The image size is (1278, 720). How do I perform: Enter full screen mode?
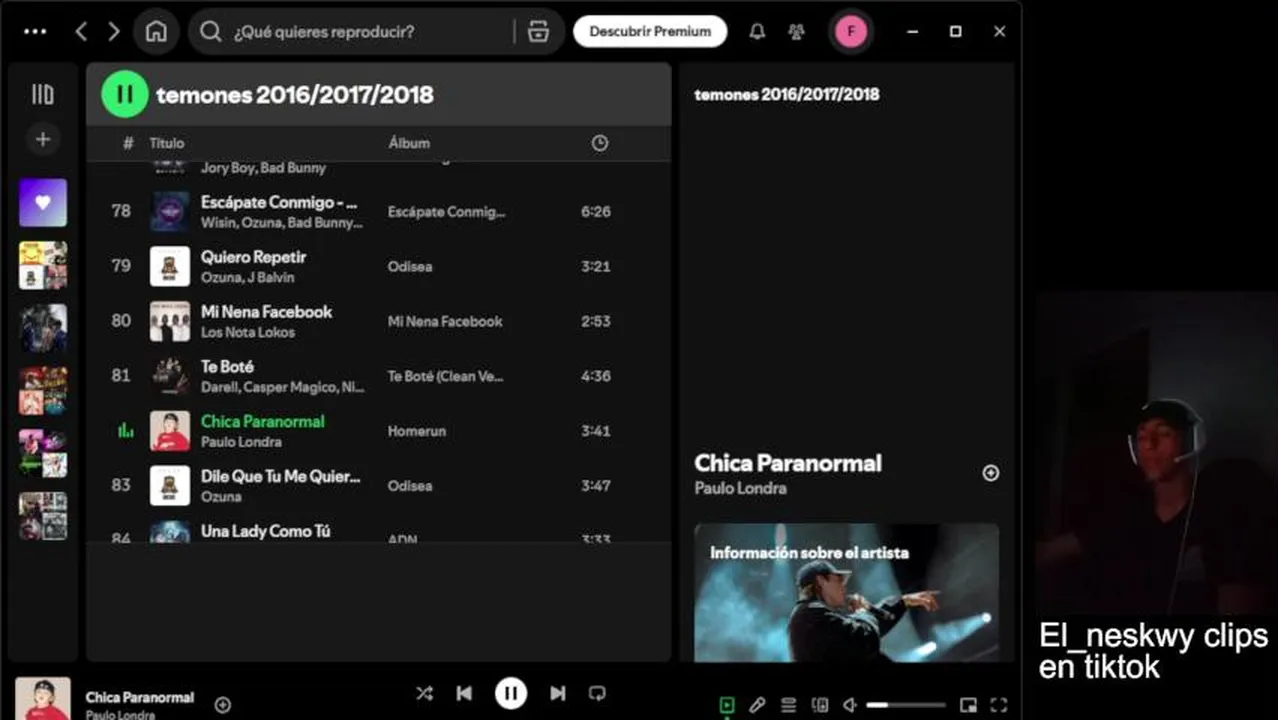(x=998, y=705)
